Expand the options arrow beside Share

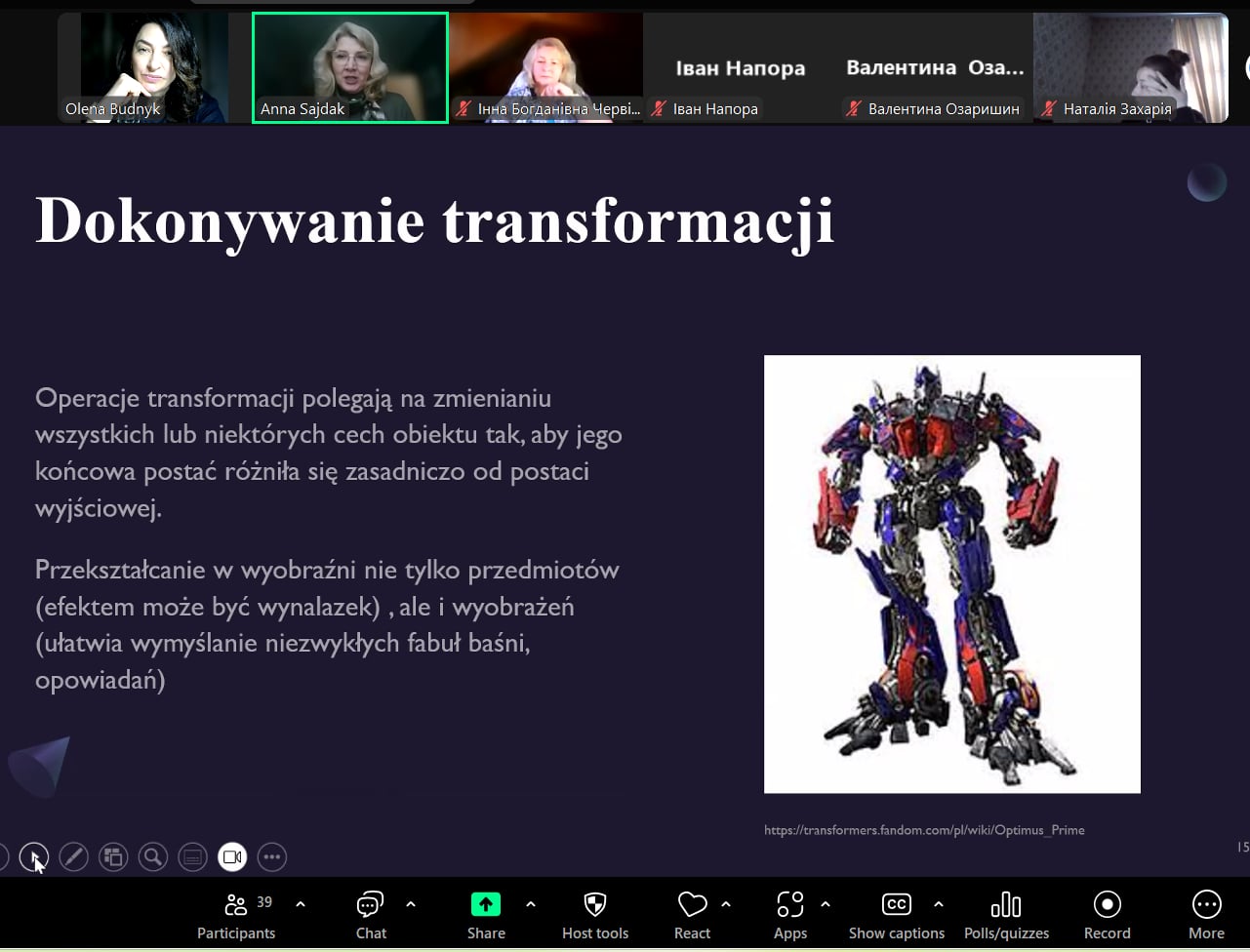coord(531,904)
